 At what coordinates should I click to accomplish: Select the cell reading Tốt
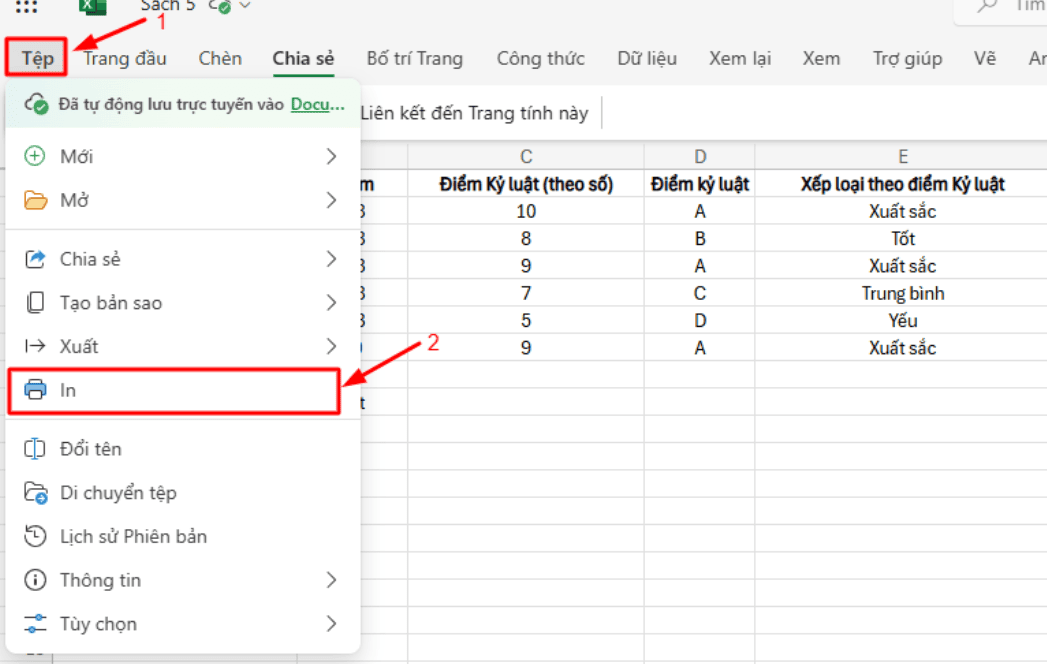(x=903, y=238)
